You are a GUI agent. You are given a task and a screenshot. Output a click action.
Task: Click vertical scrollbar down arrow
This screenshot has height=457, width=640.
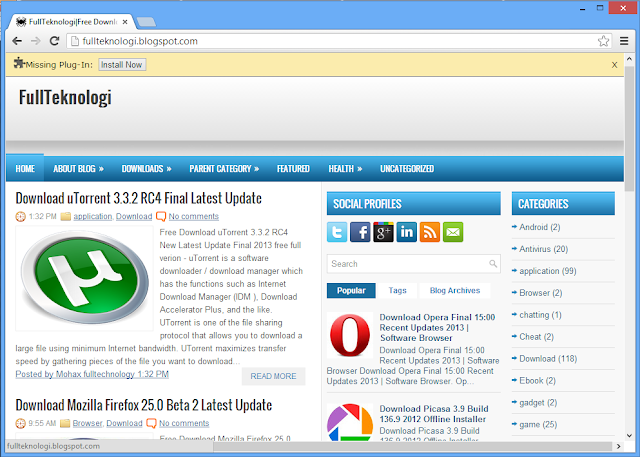point(629,436)
